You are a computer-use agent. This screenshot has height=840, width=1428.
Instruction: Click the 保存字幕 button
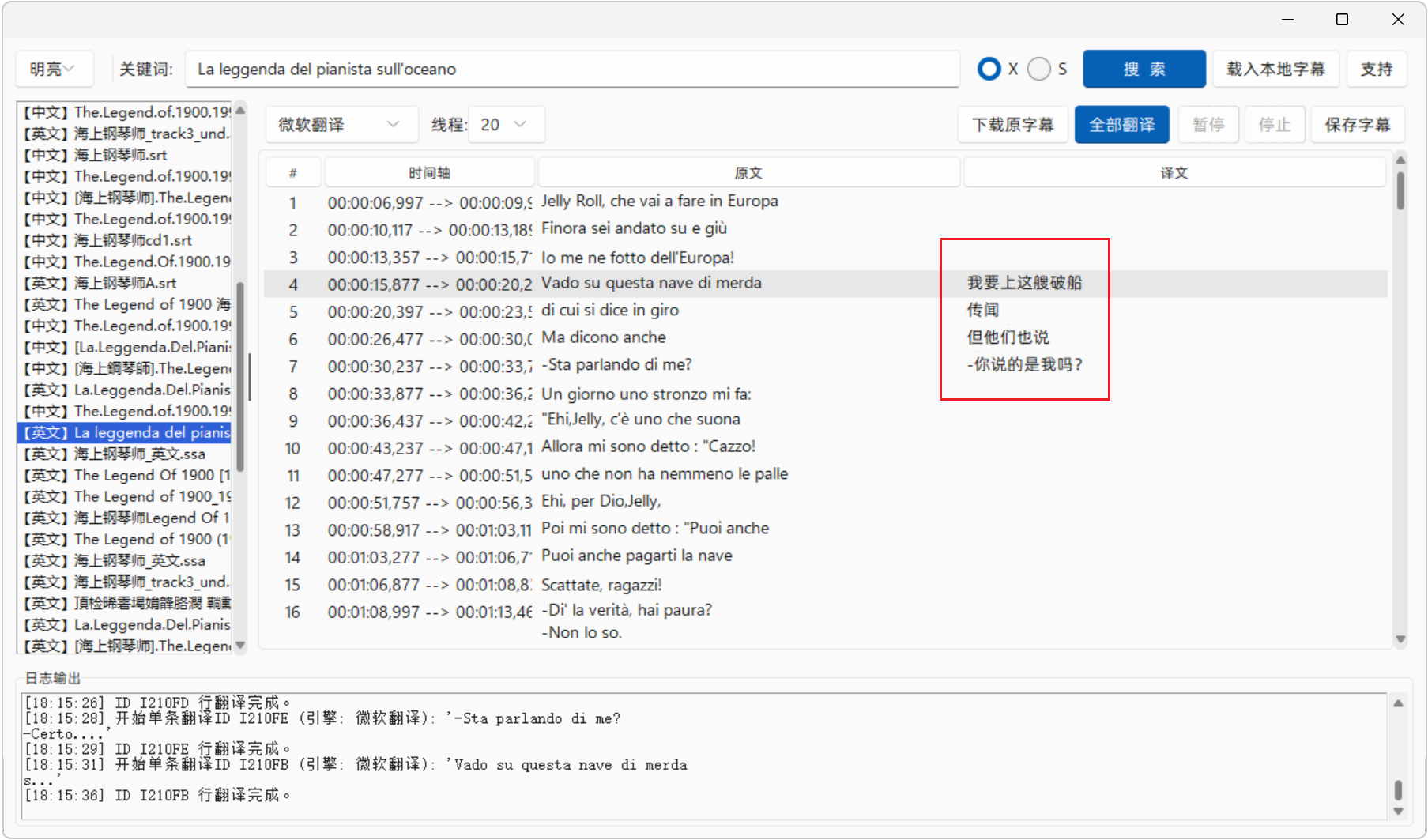(1357, 125)
